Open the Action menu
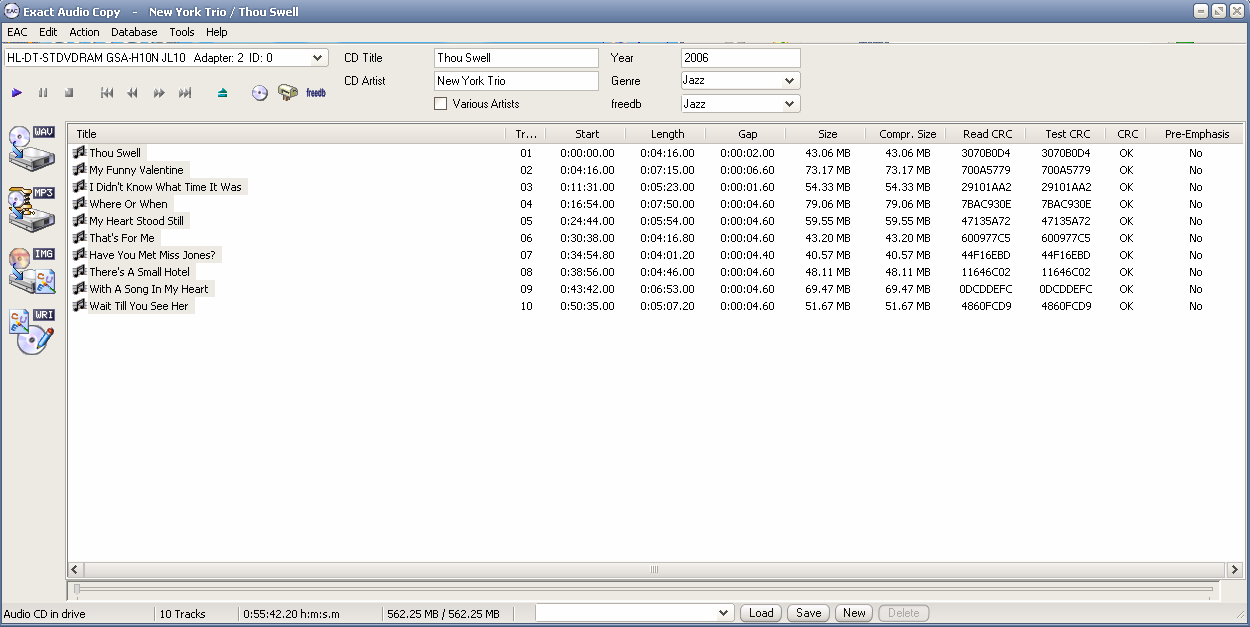Viewport: 1250px width, 627px height. click(84, 32)
